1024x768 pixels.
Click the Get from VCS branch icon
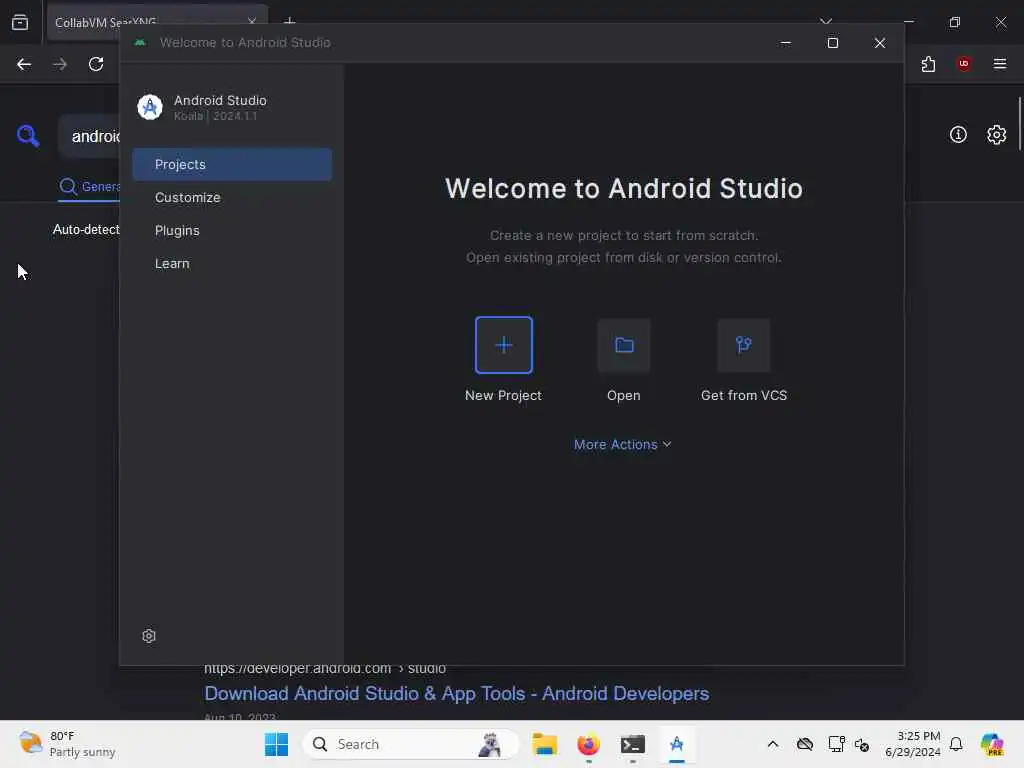pyautogui.click(x=743, y=345)
